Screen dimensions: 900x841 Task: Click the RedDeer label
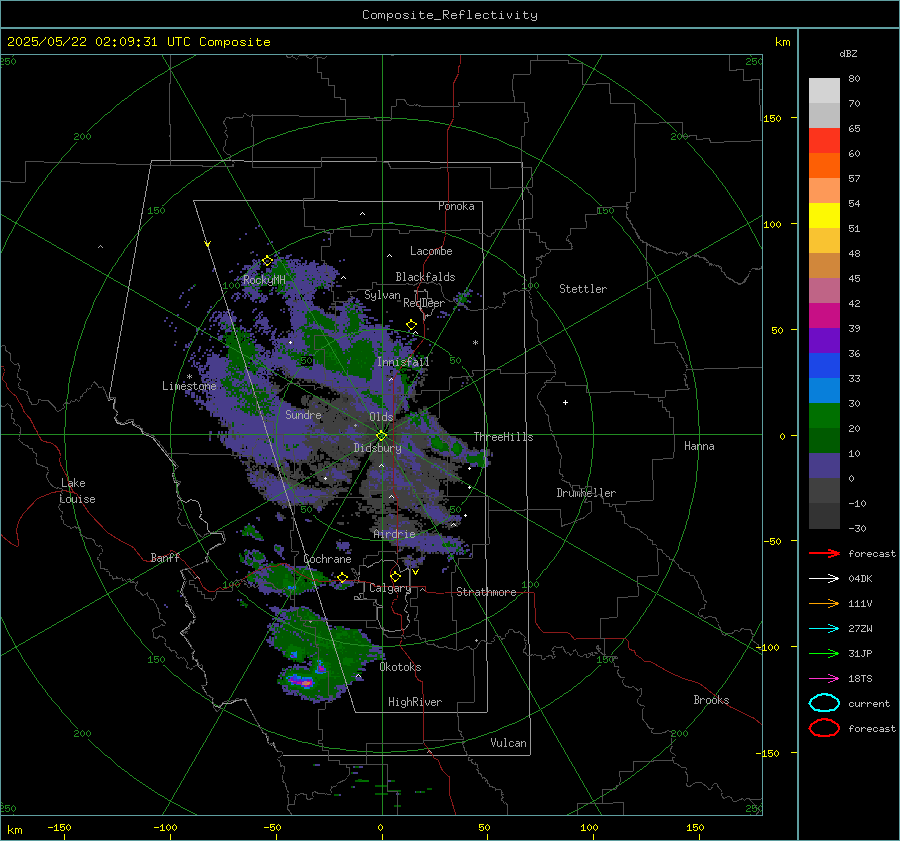pyautogui.click(x=424, y=303)
